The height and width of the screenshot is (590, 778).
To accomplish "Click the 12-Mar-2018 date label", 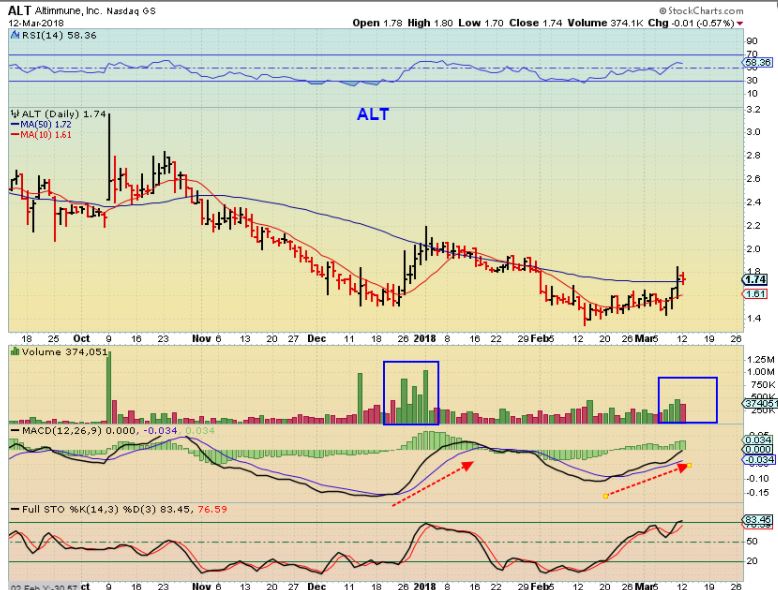I will pyautogui.click(x=36, y=23).
